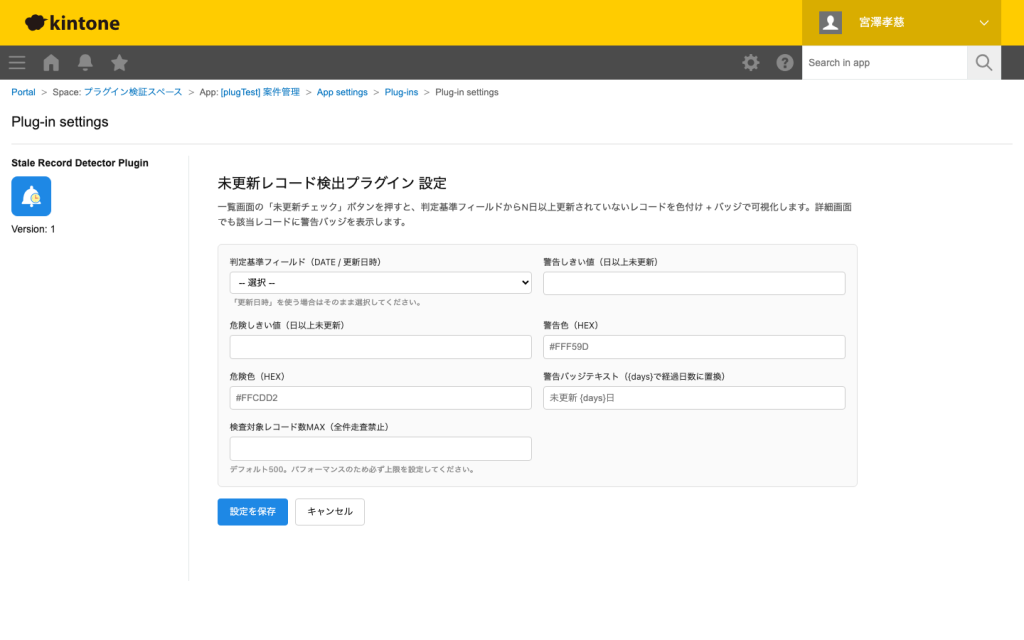Screen dimensions: 1024x640
Task: Open the hamburger menu in the navigation bar
Action: (x=16, y=62)
